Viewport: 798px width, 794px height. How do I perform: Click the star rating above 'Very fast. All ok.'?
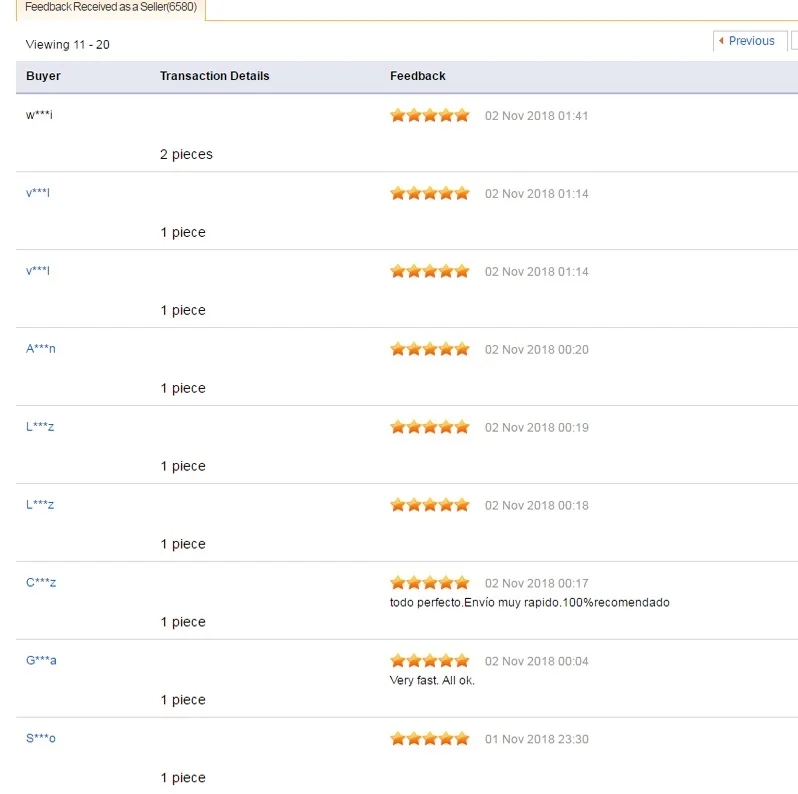(430, 661)
